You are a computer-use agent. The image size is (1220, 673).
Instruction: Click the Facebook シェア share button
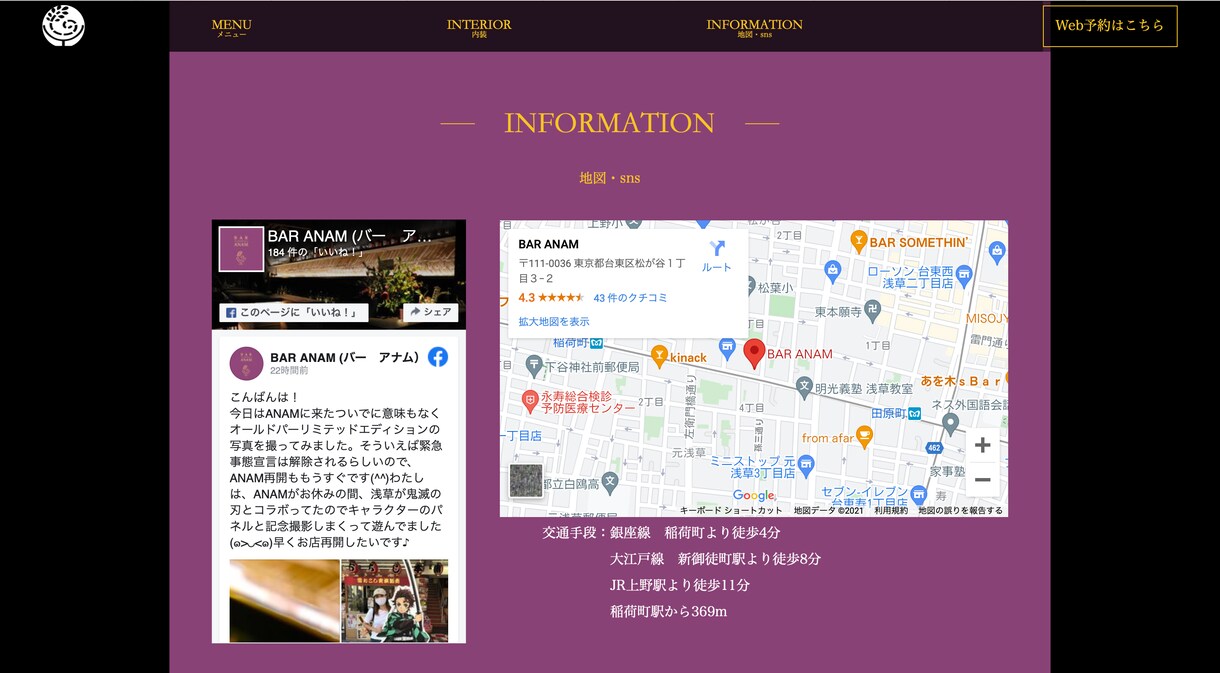(x=430, y=312)
